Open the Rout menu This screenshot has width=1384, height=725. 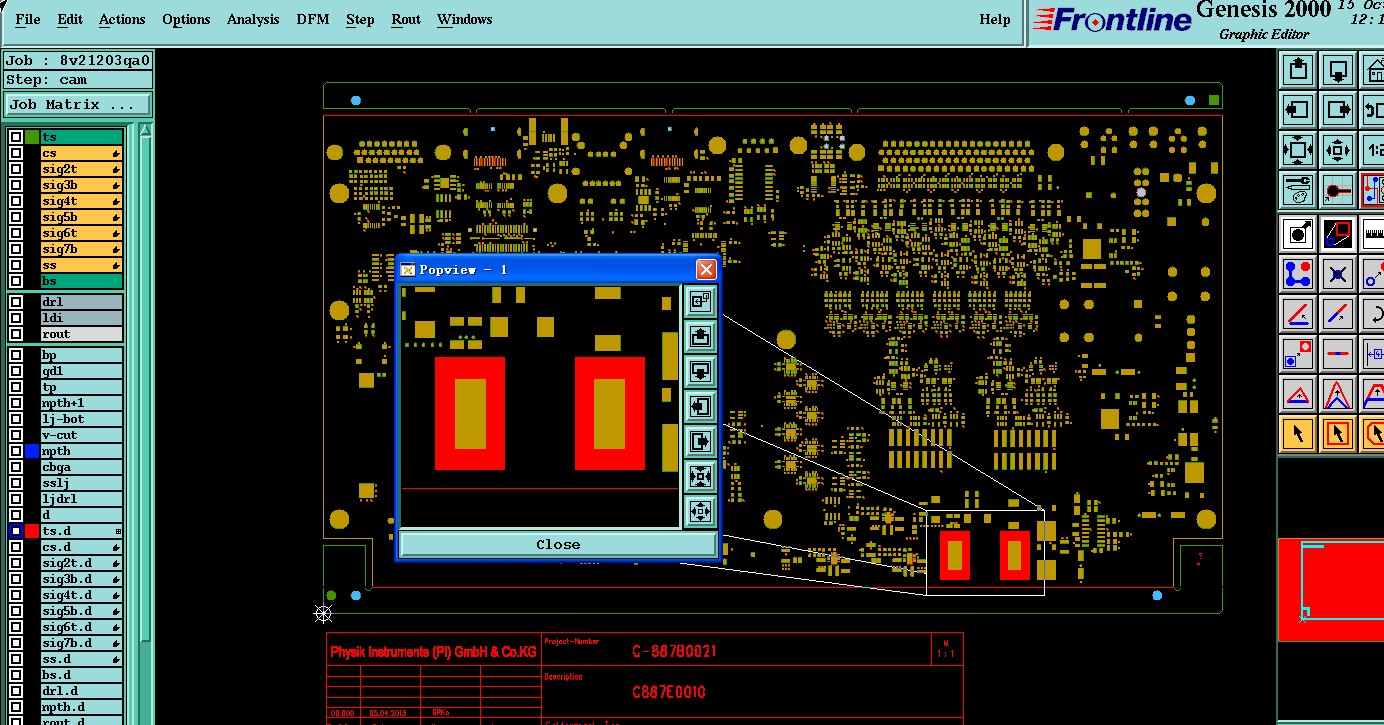(406, 19)
